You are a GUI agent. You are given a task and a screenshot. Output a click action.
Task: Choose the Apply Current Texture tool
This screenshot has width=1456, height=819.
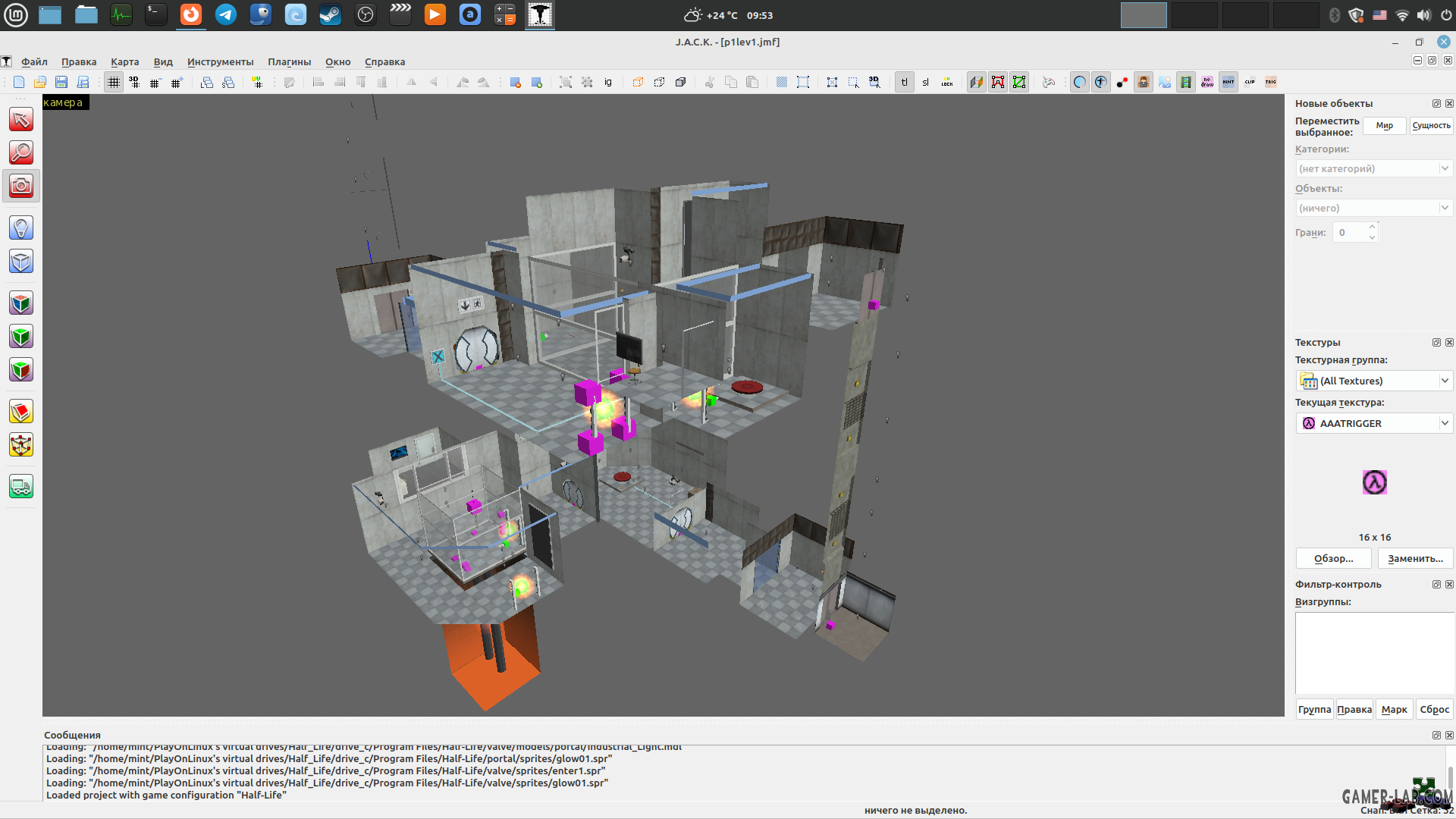click(21, 336)
